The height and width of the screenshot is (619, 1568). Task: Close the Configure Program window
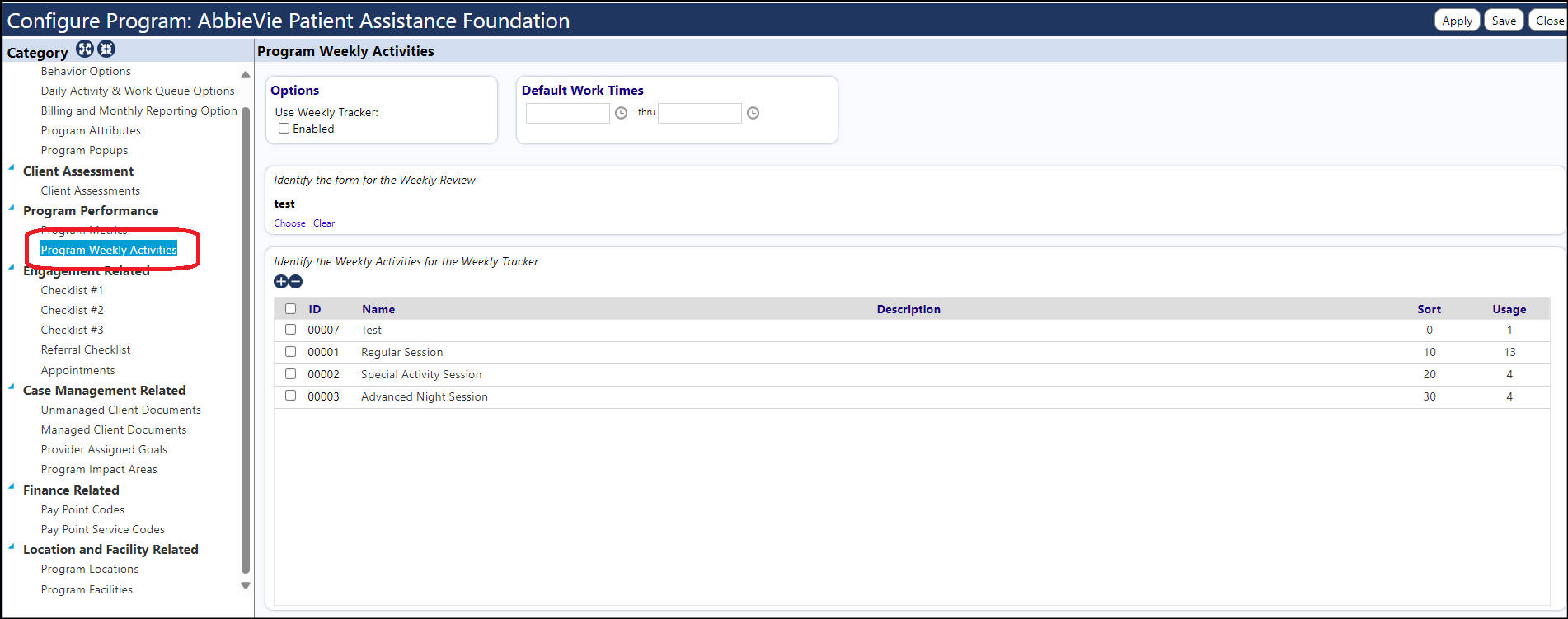(x=1549, y=21)
